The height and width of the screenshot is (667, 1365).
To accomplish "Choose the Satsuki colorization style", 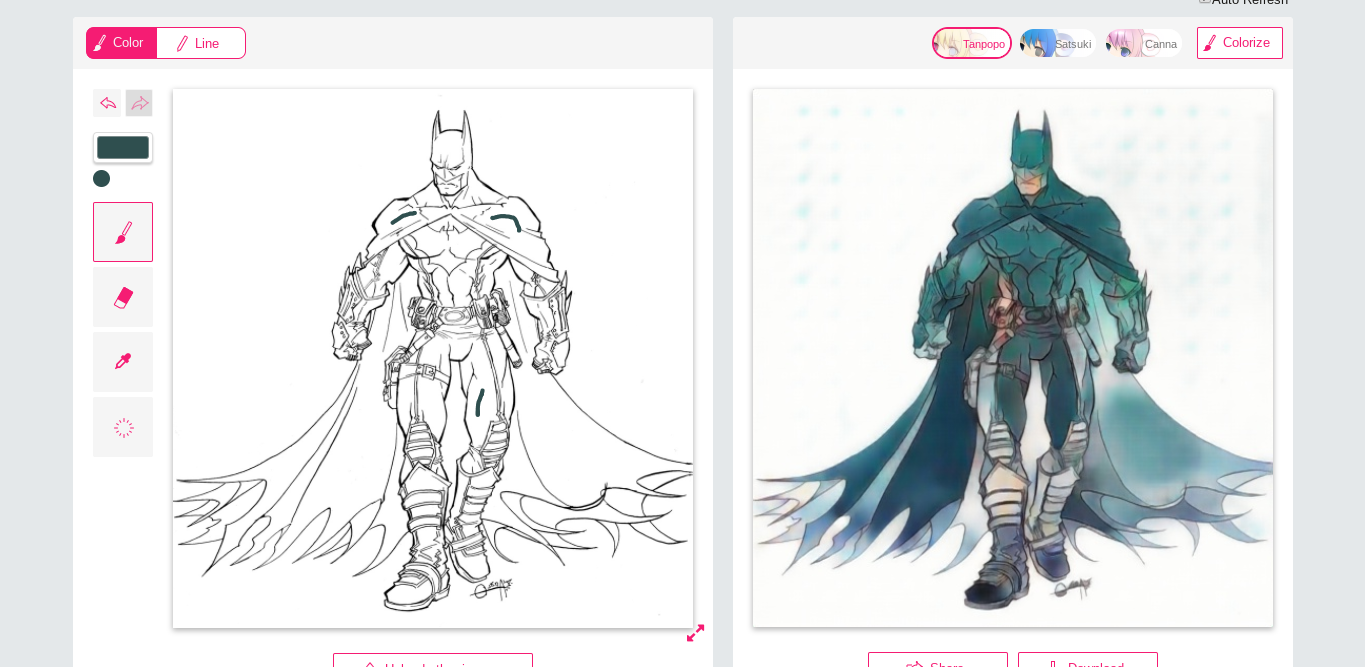I will 1057,43.
